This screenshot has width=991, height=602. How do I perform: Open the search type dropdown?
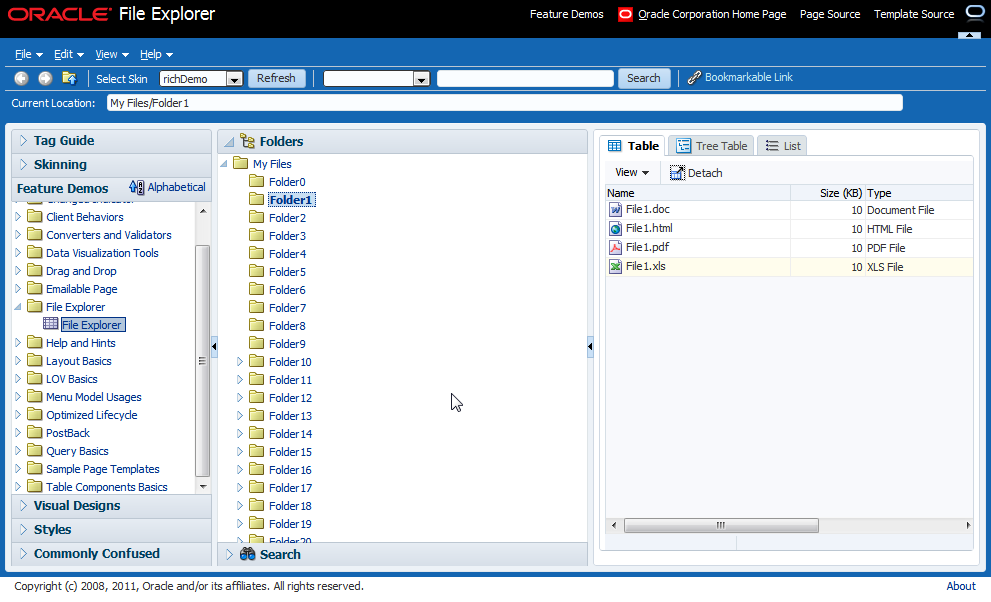422,79
